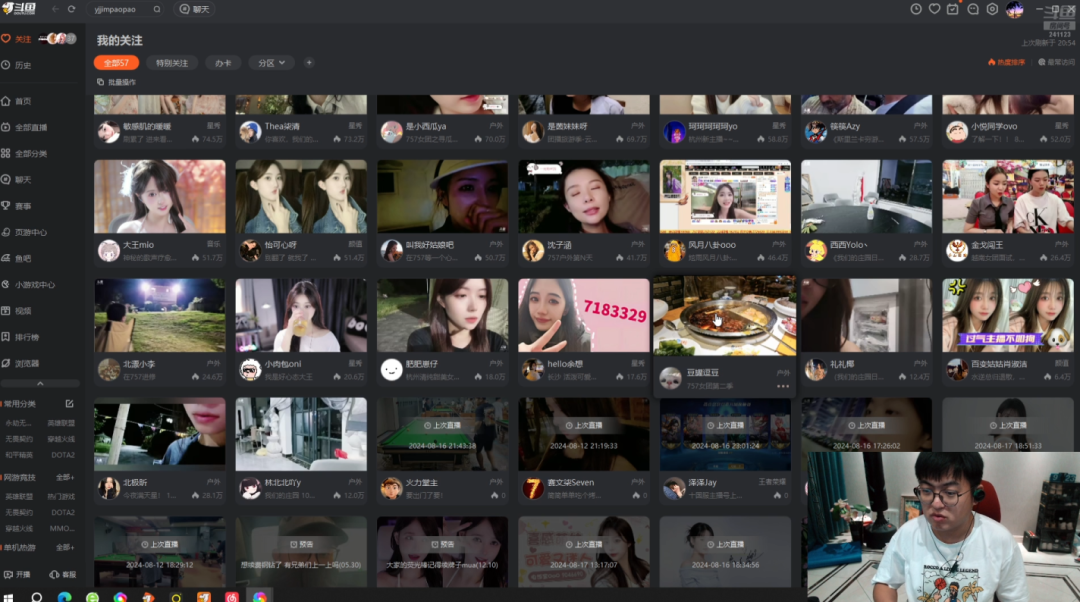Switch sorting to 最常访问
Image resolution: width=1080 pixels, height=602 pixels.
pos(1056,62)
